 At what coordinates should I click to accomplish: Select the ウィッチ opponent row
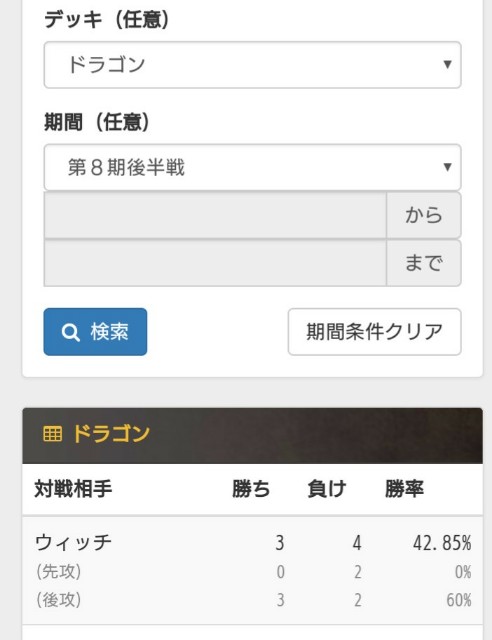(x=252, y=543)
